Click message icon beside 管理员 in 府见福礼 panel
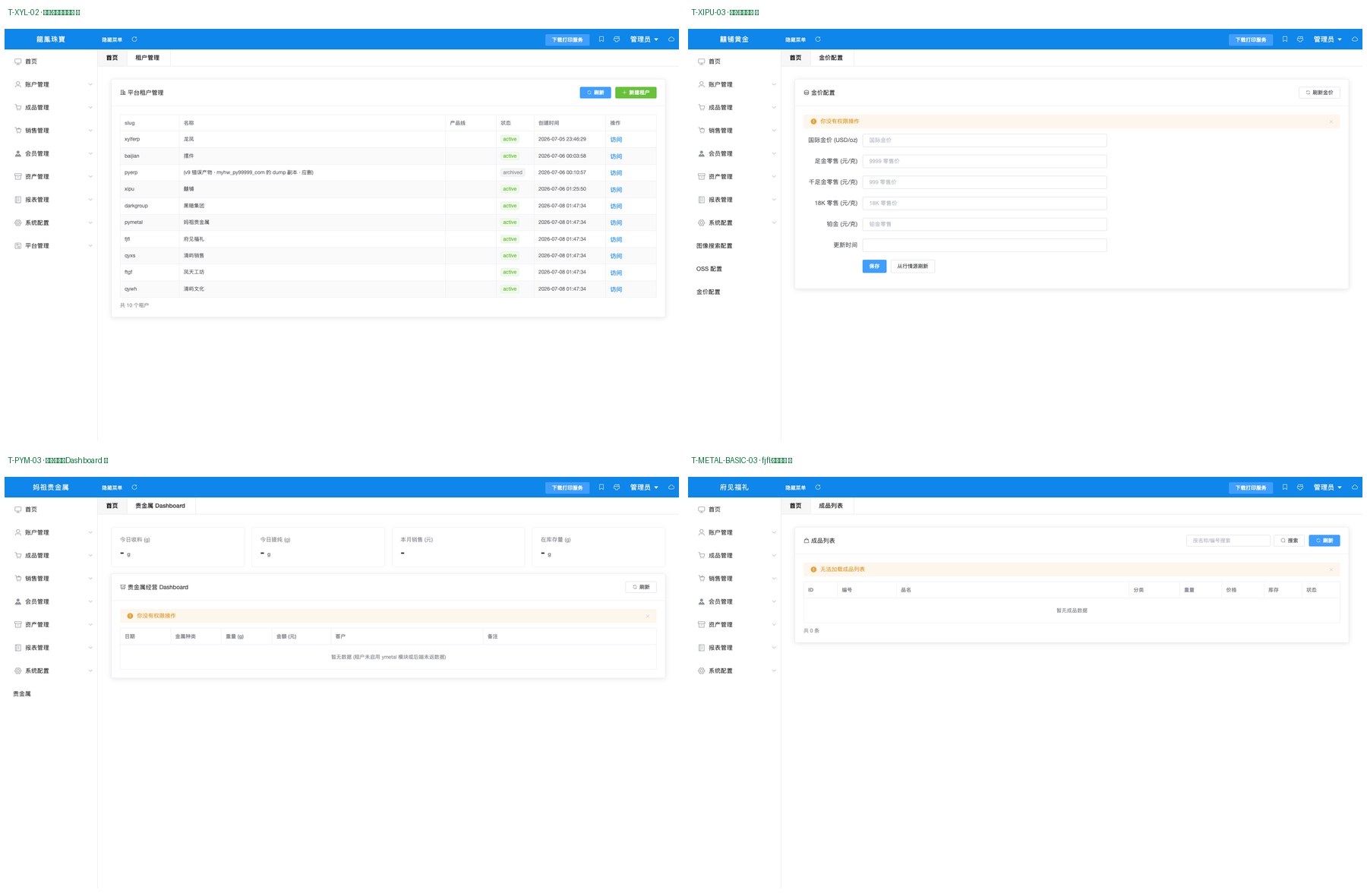The image size is (1367, 896). [1300, 487]
